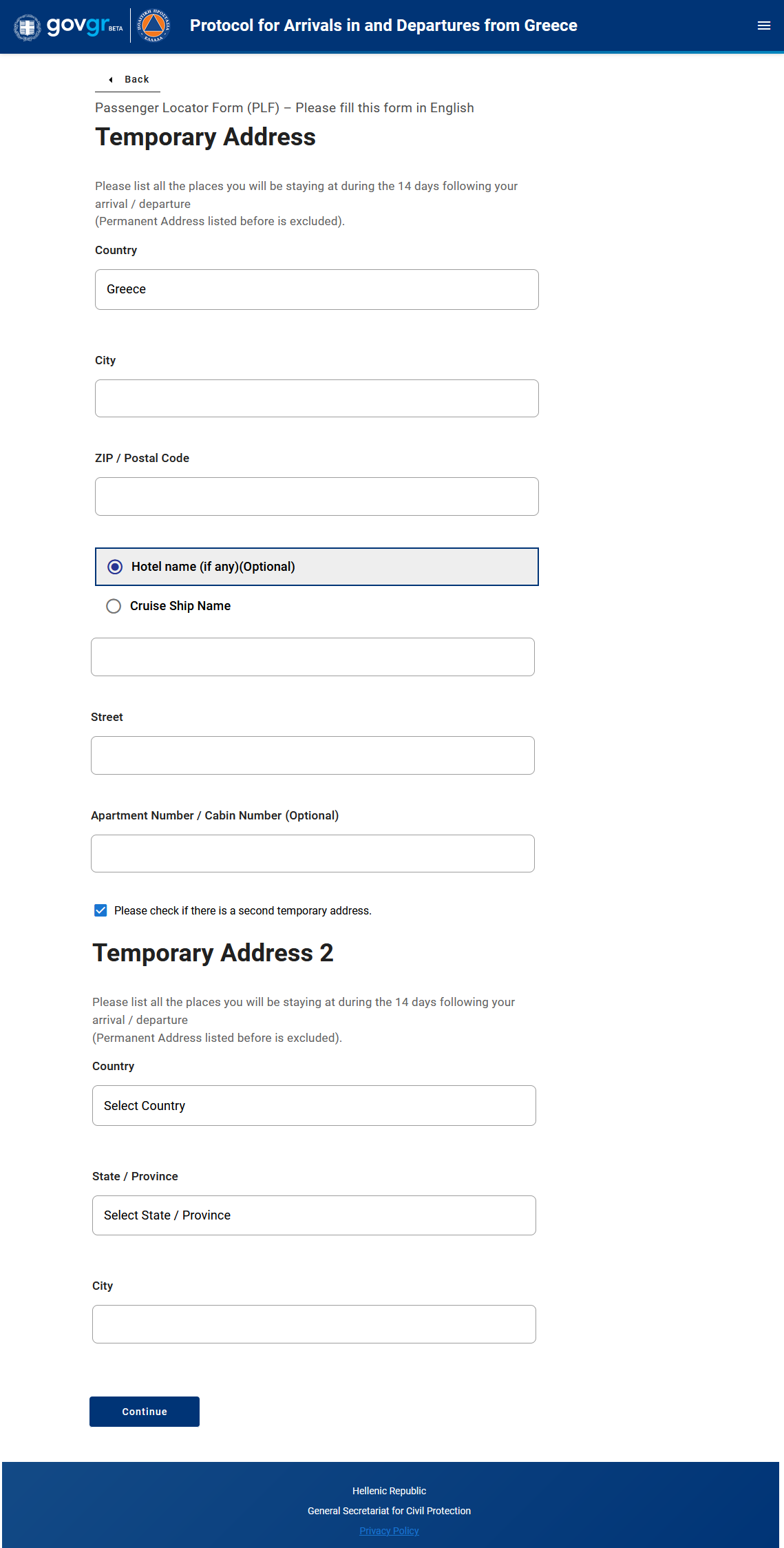Open the Select Country dropdown
This screenshot has width=784, height=1548.
(x=314, y=1105)
